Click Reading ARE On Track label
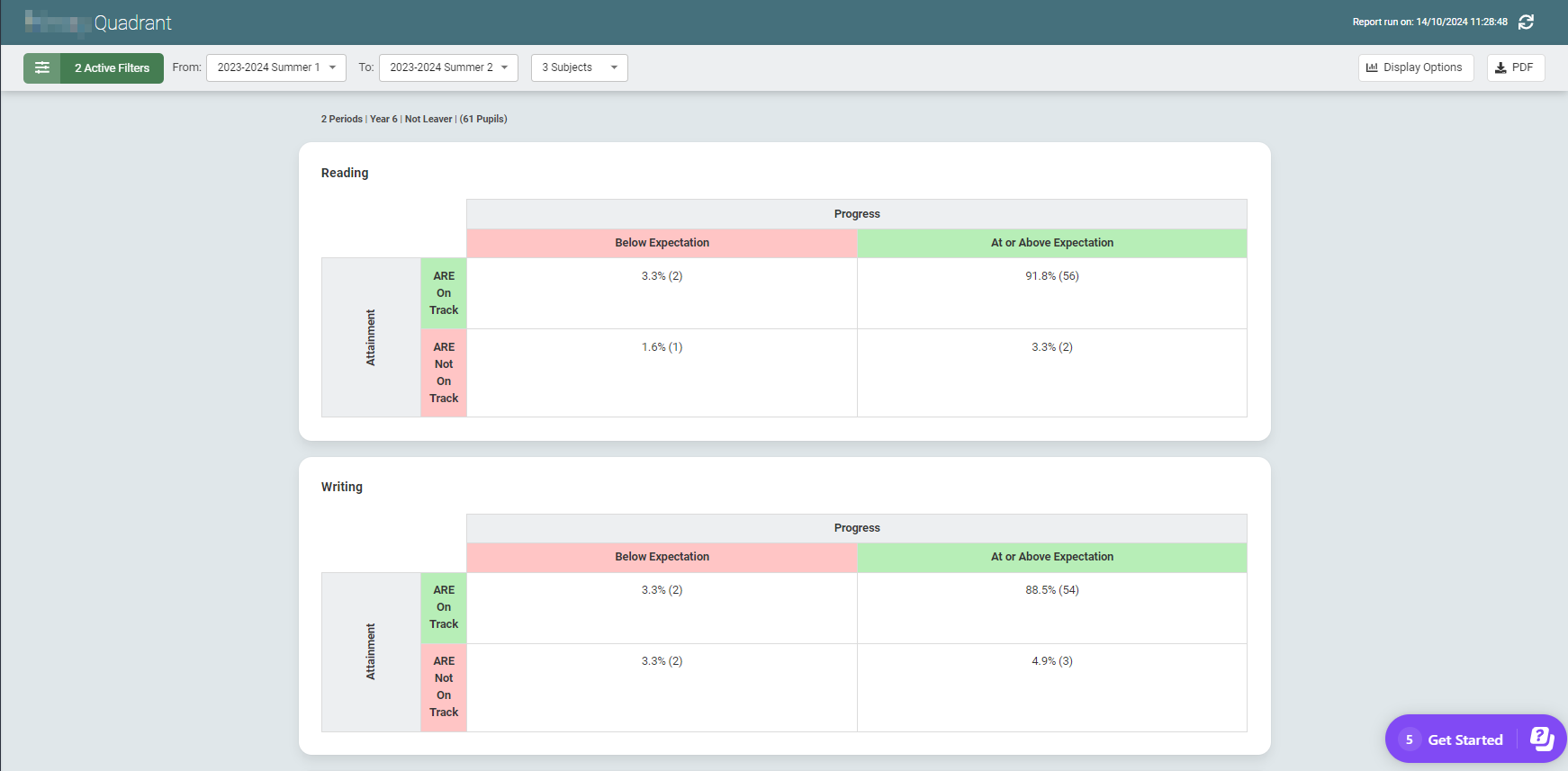This screenshot has width=1568, height=771. pyautogui.click(x=444, y=293)
